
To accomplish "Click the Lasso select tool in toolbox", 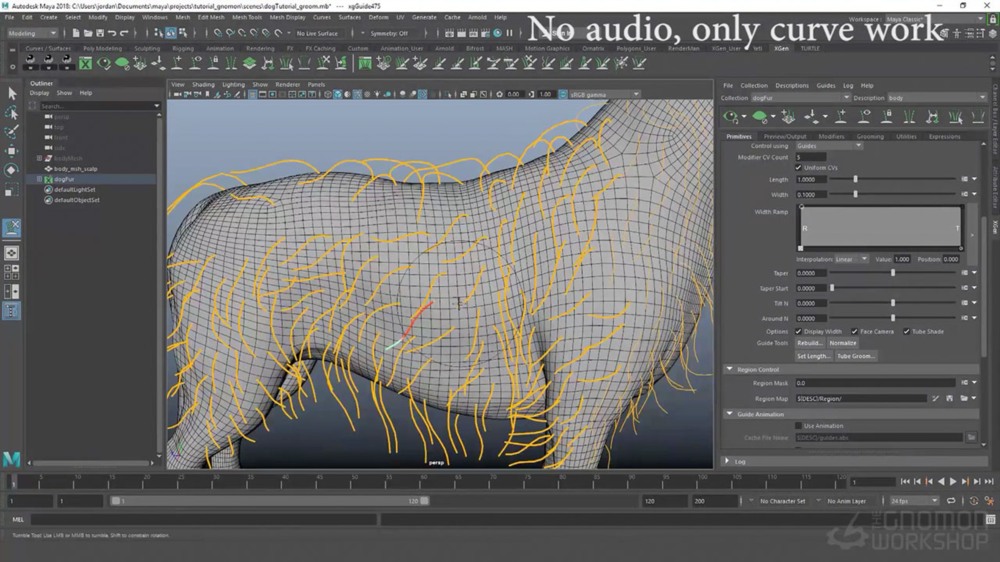I will click(11, 113).
